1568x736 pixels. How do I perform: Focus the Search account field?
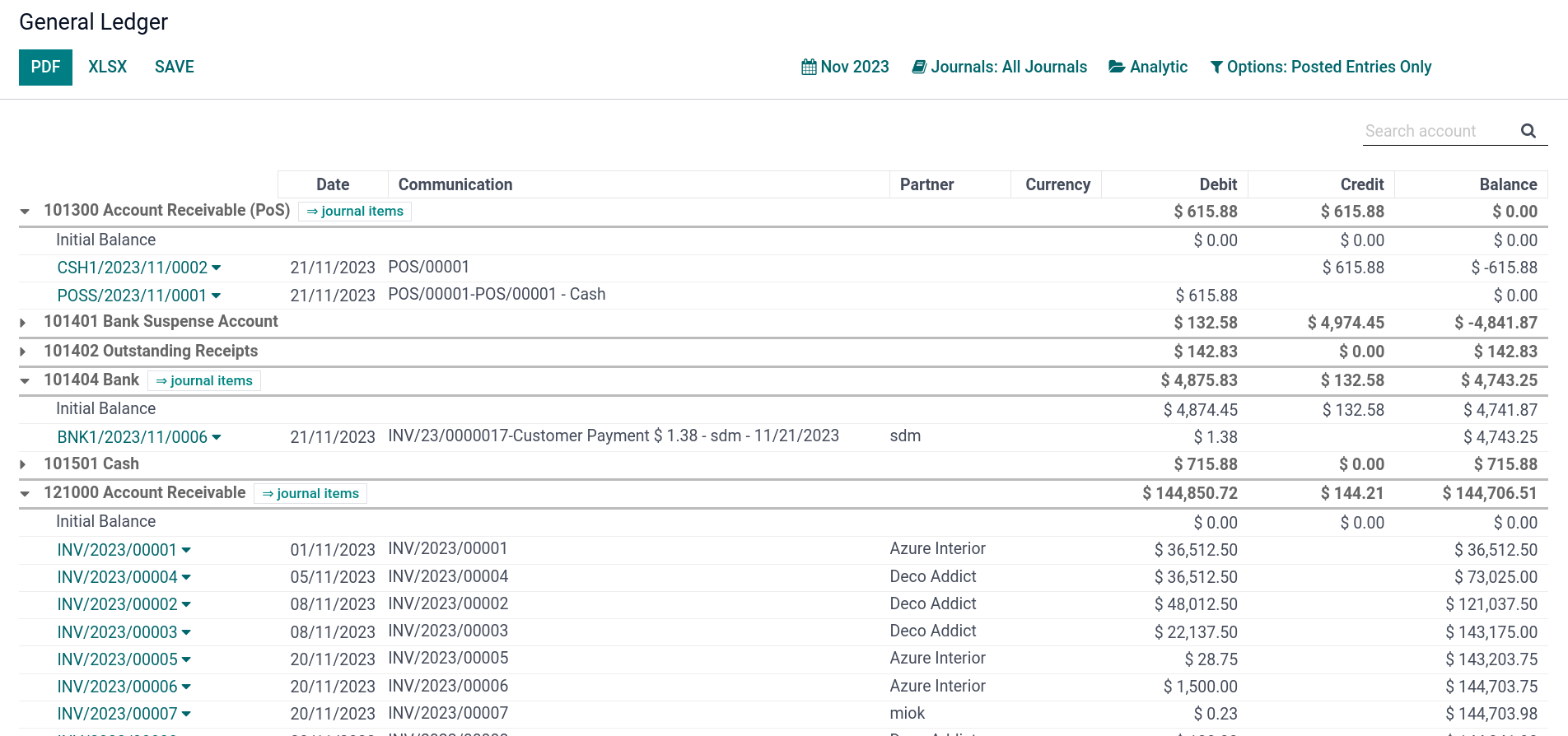1437,131
